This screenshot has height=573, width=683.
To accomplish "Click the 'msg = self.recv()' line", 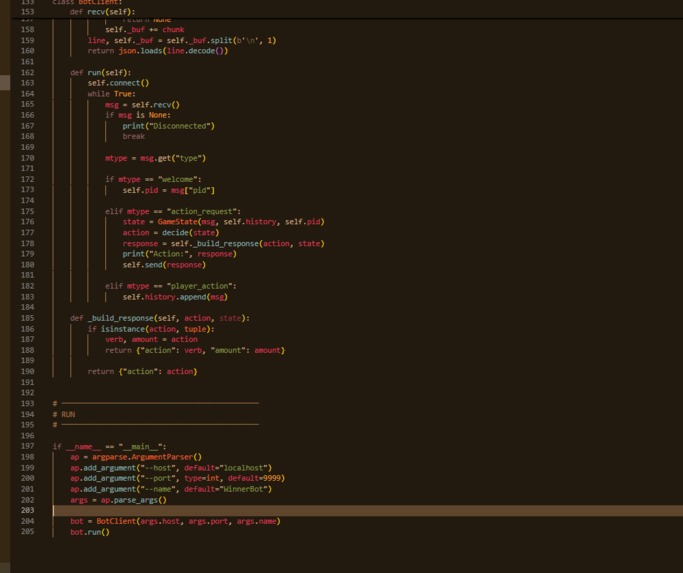I will [x=142, y=105].
